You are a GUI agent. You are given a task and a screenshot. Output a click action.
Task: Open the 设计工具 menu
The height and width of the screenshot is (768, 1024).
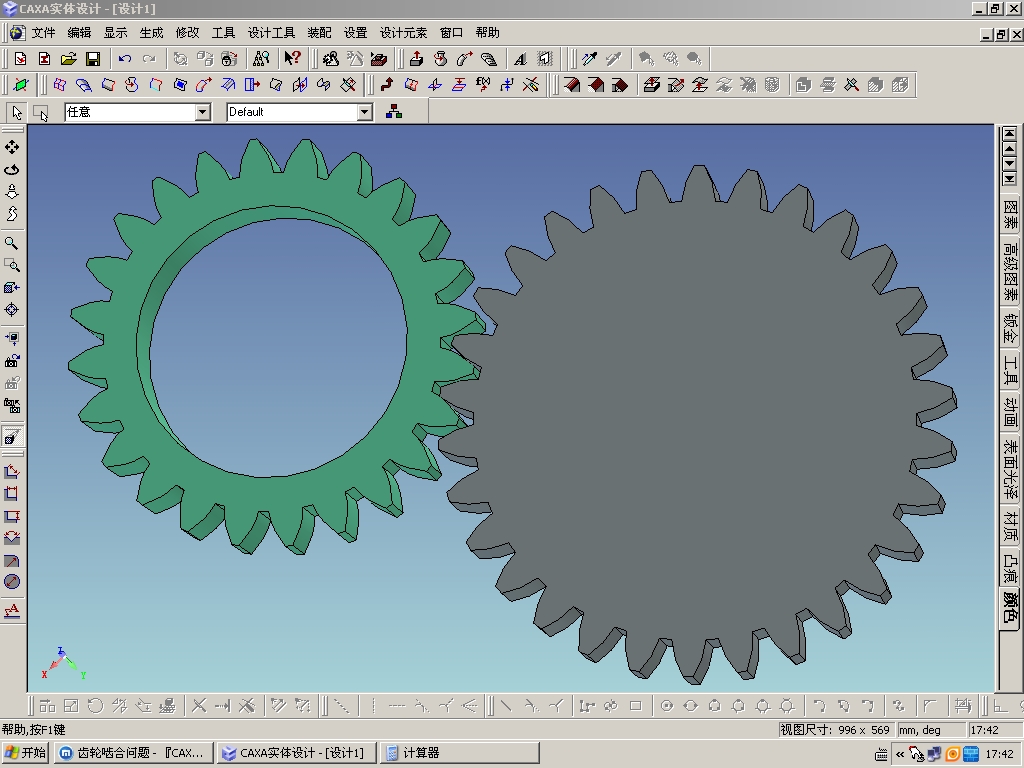coord(271,33)
